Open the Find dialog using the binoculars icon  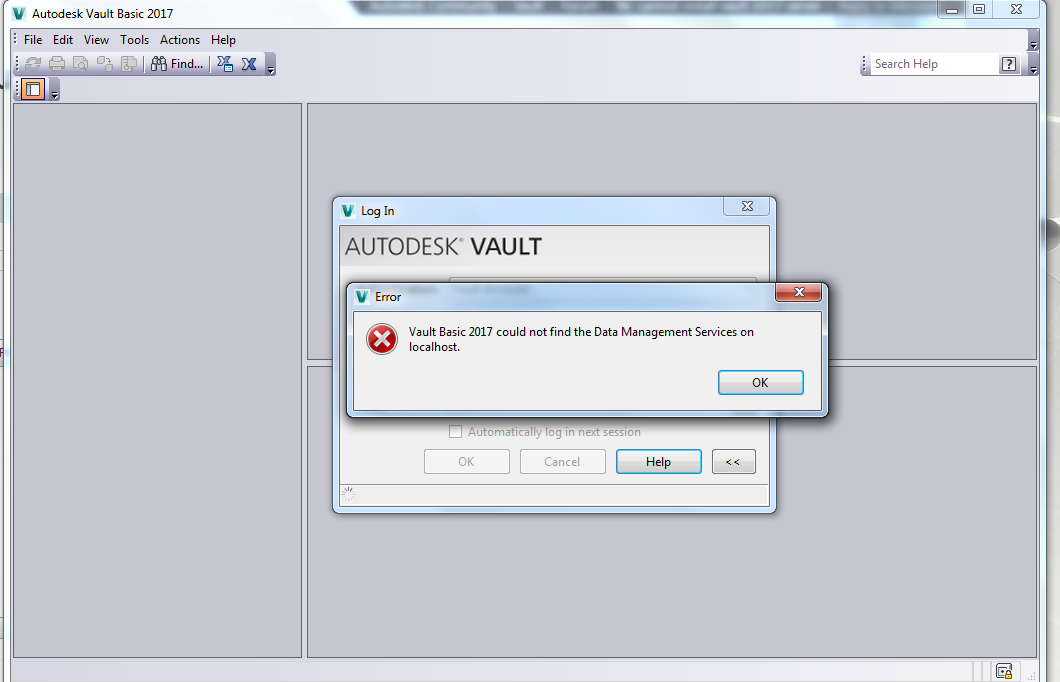(159, 63)
